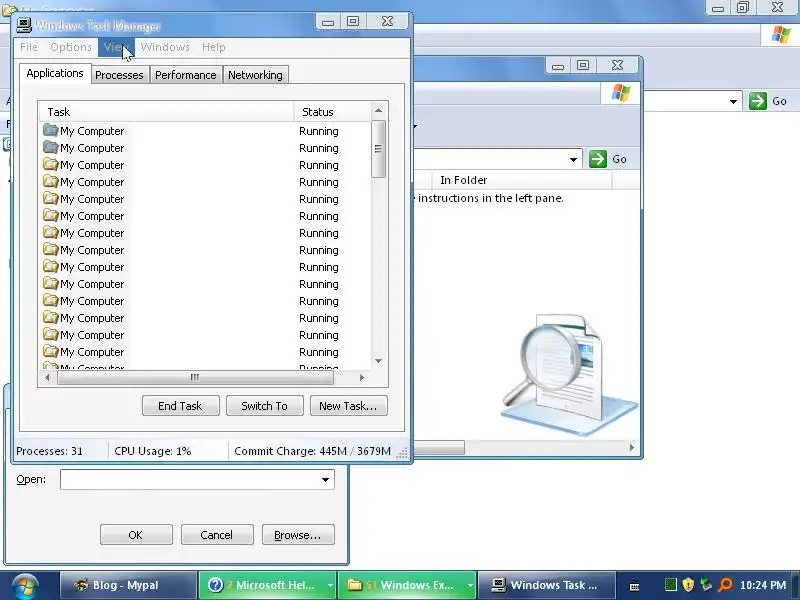The height and width of the screenshot is (600, 800).
Task: Click the task list horizontal scroll thumb
Action: click(x=195, y=378)
